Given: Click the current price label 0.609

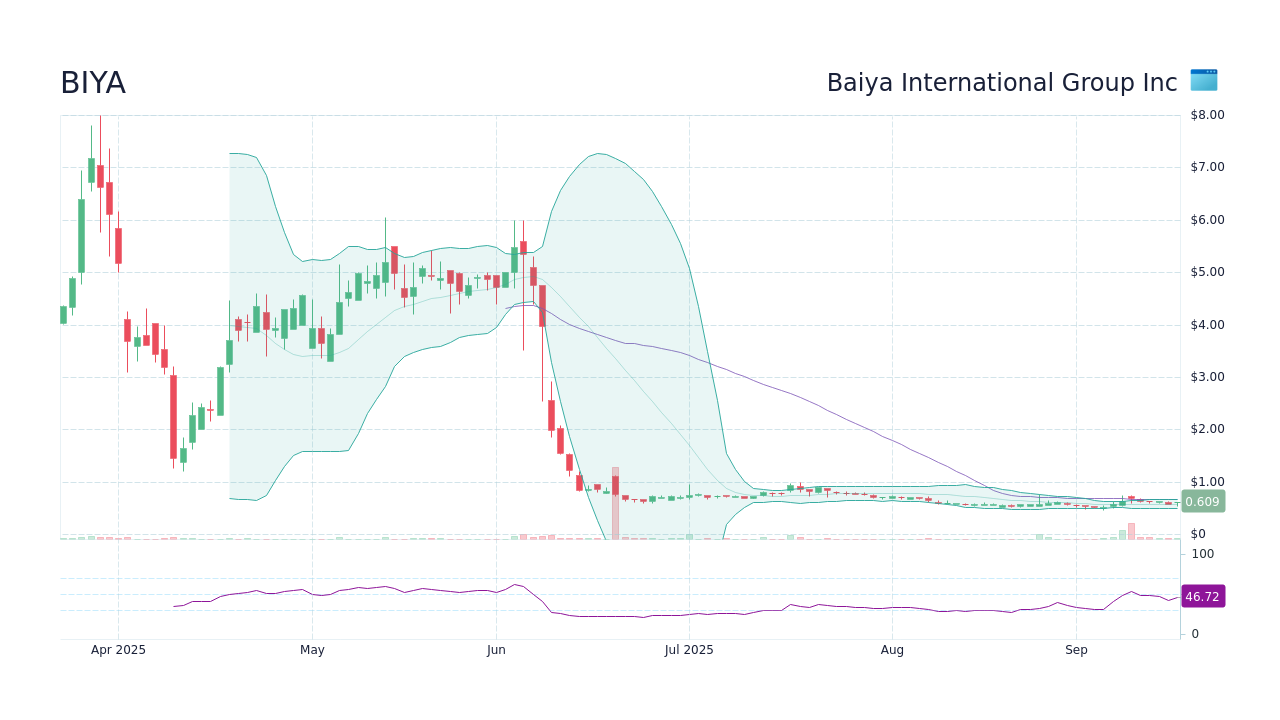Looking at the screenshot, I should [x=1202, y=501].
